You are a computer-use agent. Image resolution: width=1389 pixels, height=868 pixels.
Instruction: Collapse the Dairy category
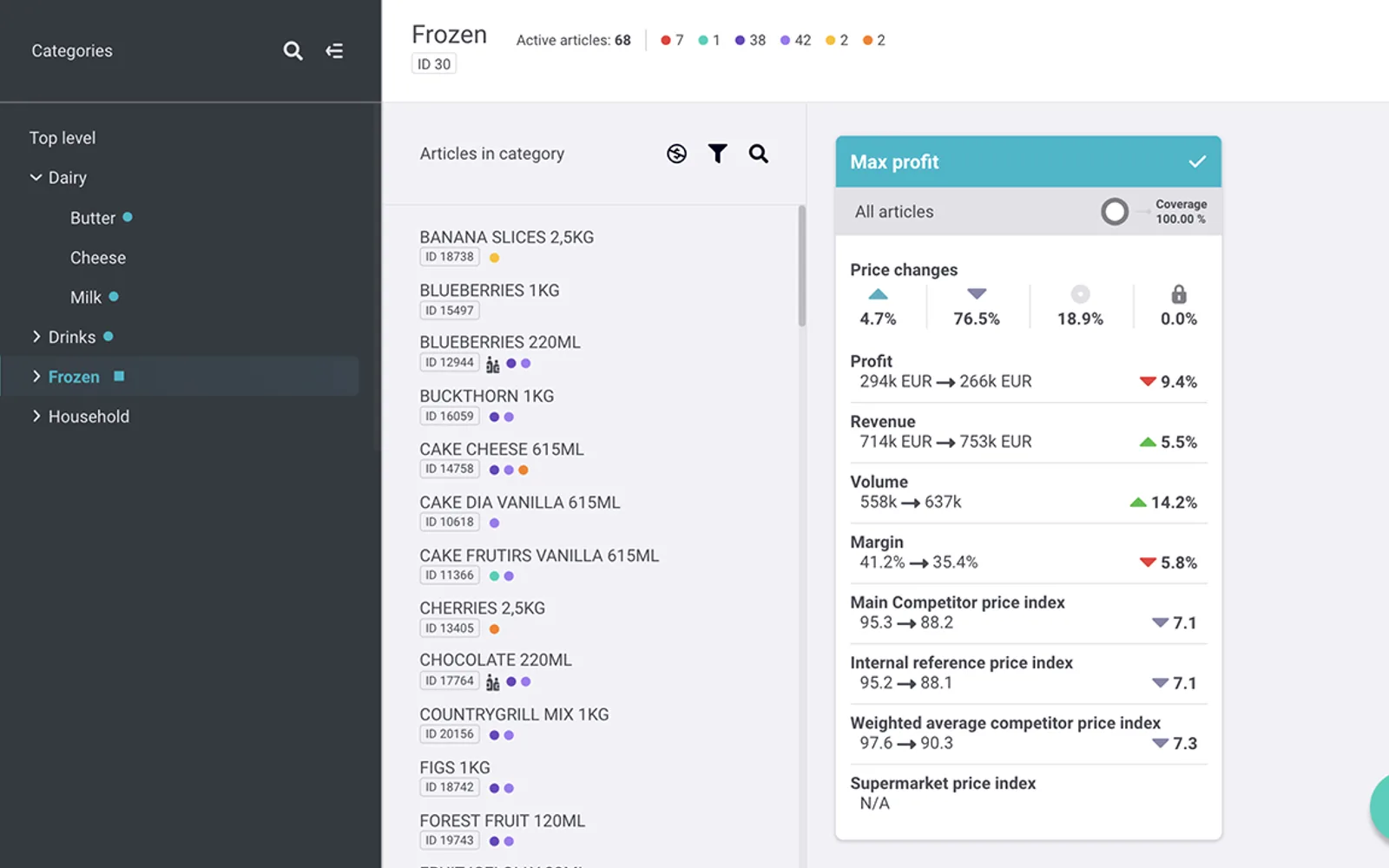[x=36, y=177]
